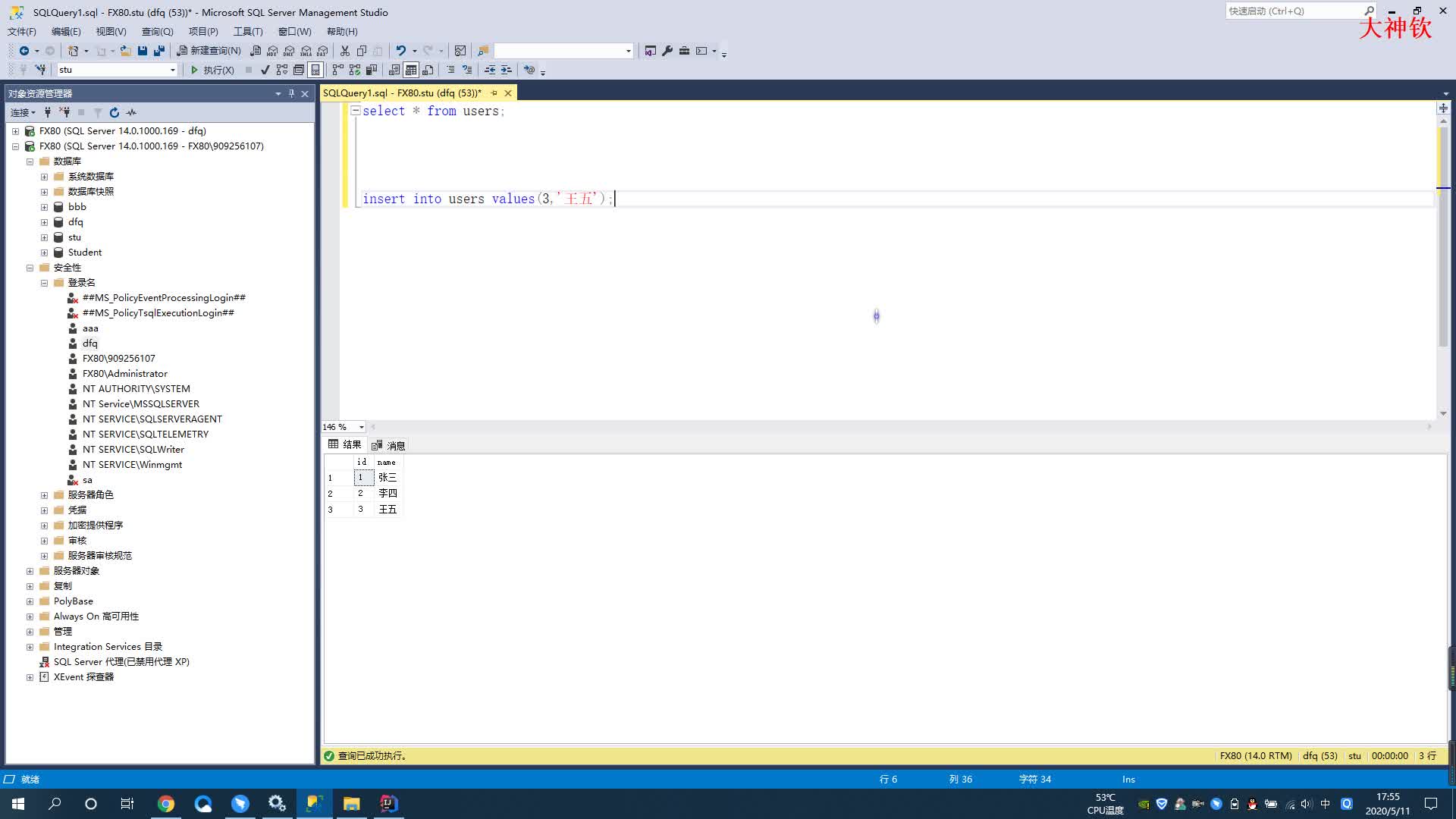Toggle Query Options window
This screenshot has width=1456, height=819.
(x=299, y=70)
